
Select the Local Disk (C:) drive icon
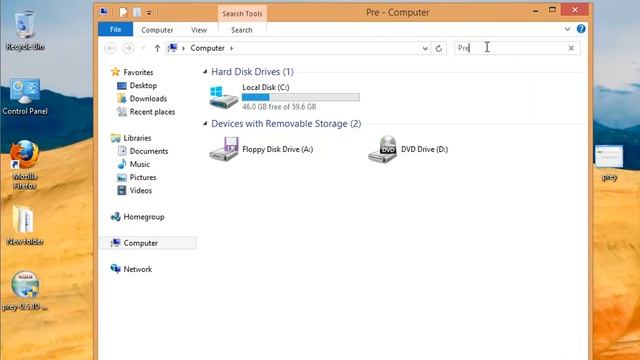(x=224, y=97)
